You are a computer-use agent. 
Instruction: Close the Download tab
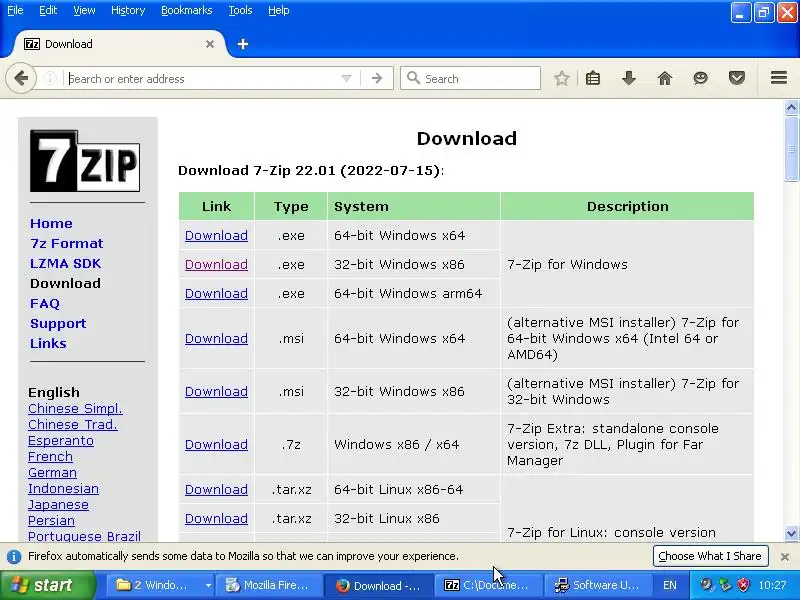click(210, 44)
